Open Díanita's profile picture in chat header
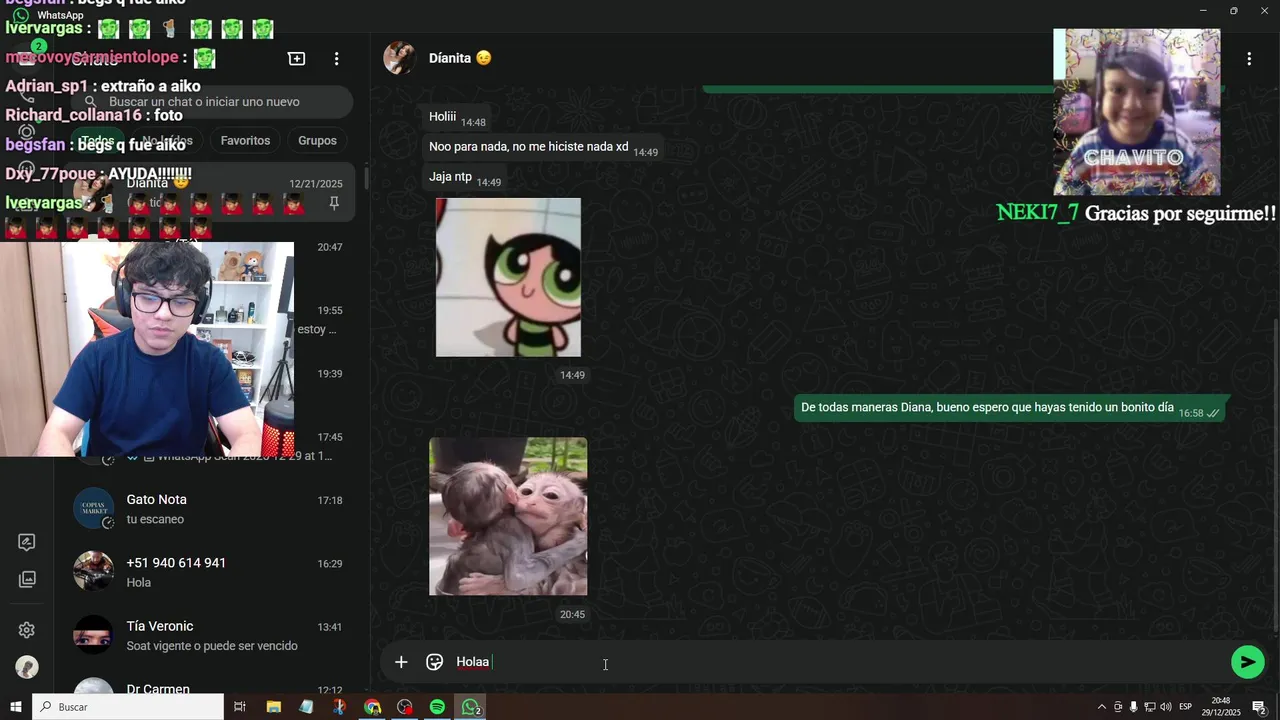 399,58
